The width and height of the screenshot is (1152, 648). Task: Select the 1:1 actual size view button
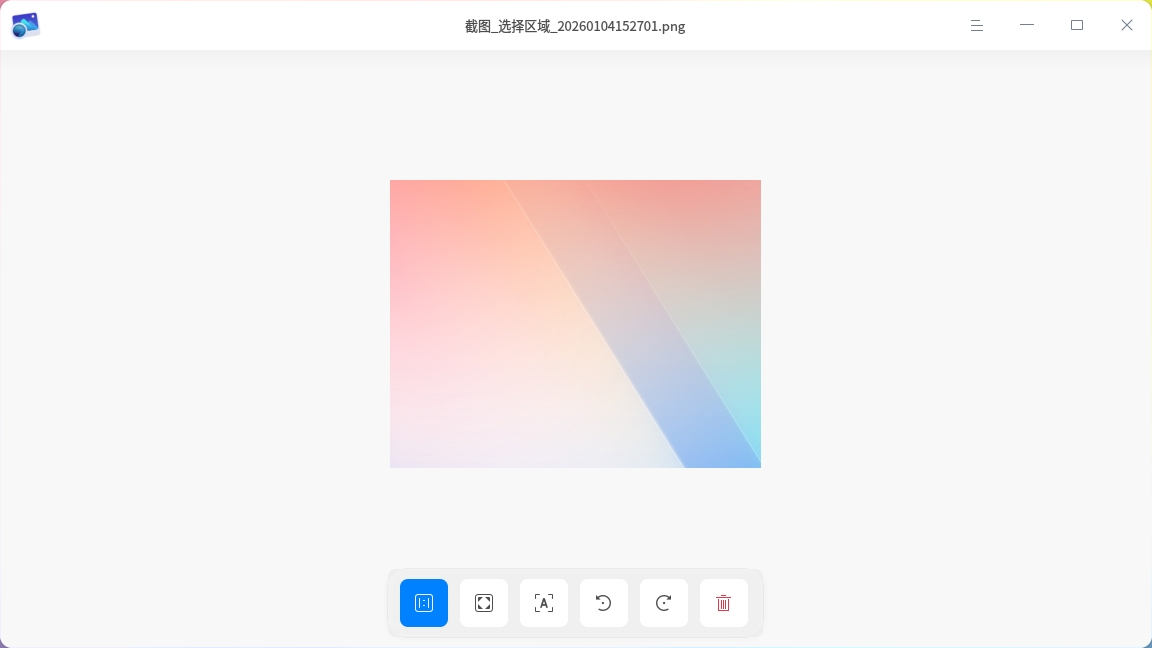424,603
